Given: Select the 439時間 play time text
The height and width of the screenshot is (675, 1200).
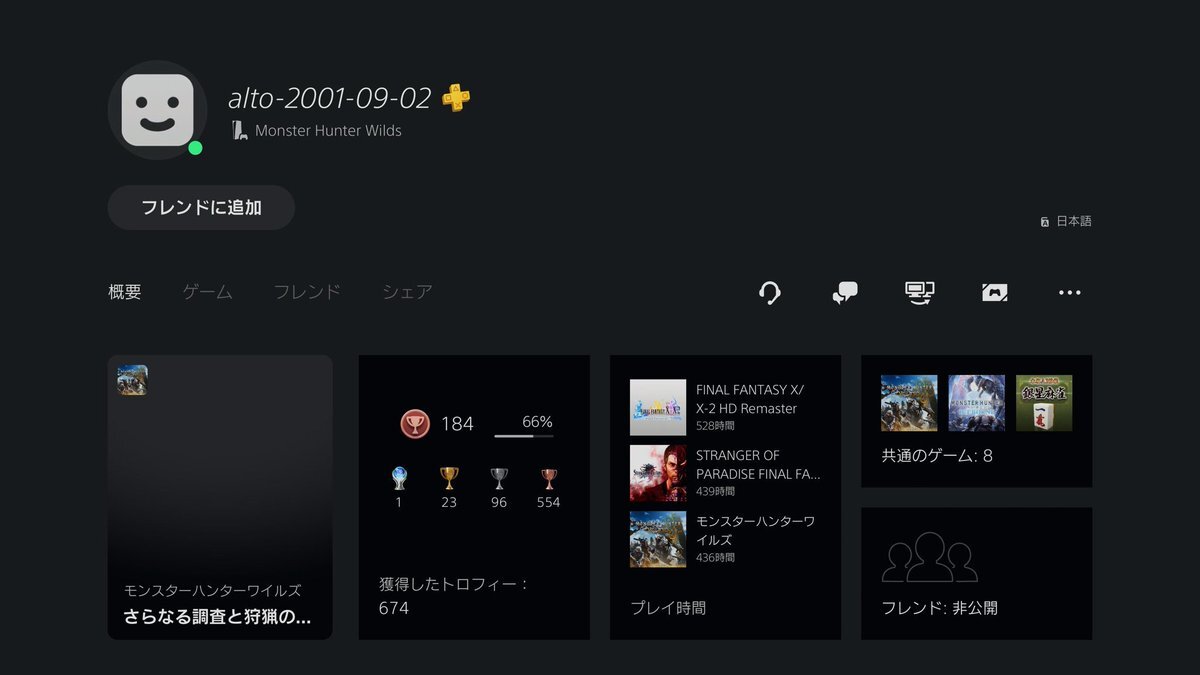Looking at the screenshot, I should tap(715, 492).
